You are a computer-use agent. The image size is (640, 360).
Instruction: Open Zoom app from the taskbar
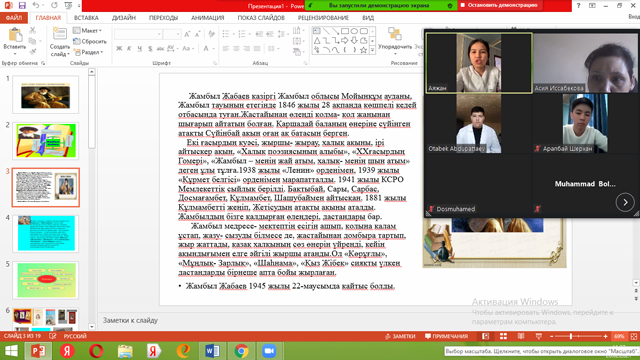tap(269, 351)
